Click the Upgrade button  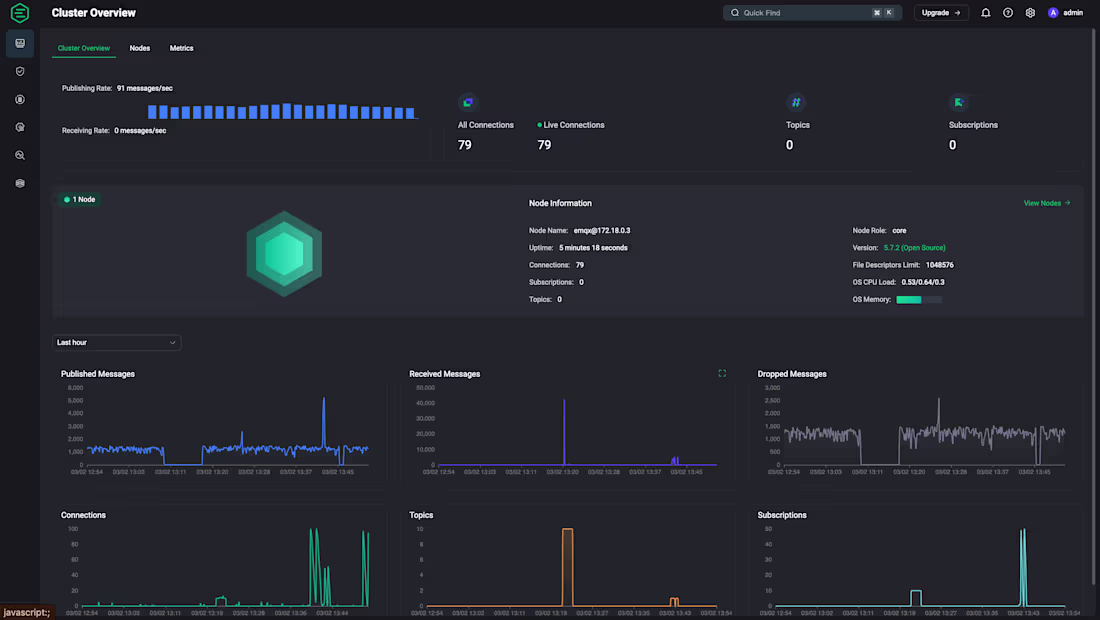(940, 12)
